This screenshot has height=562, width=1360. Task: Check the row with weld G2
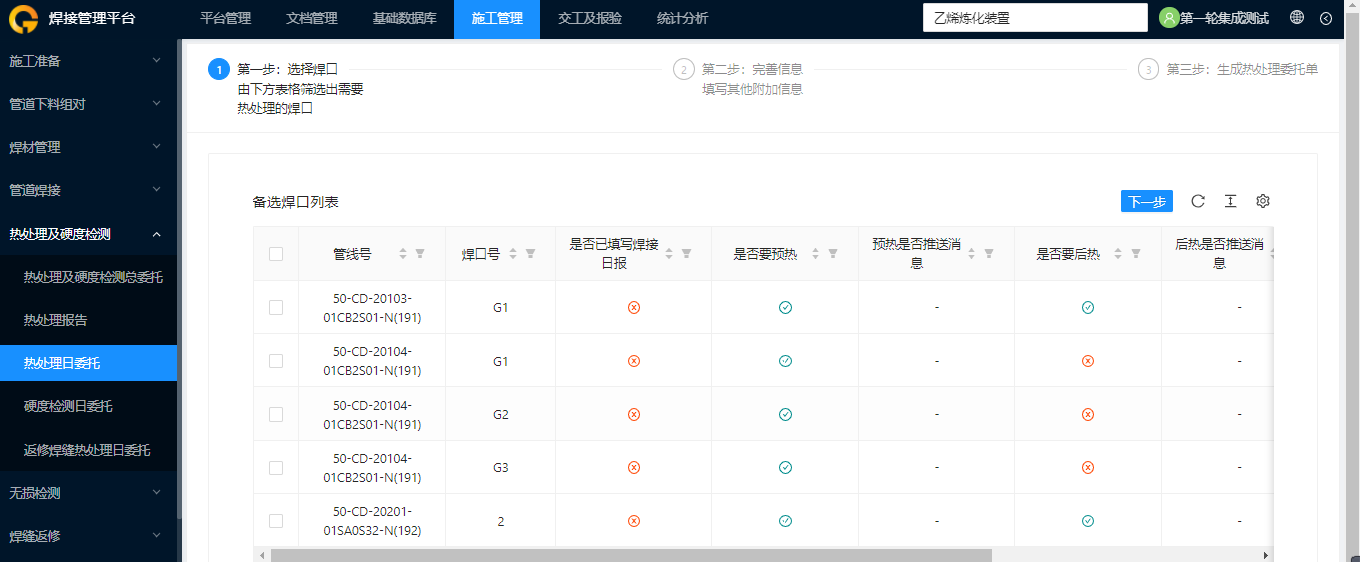coord(276,414)
